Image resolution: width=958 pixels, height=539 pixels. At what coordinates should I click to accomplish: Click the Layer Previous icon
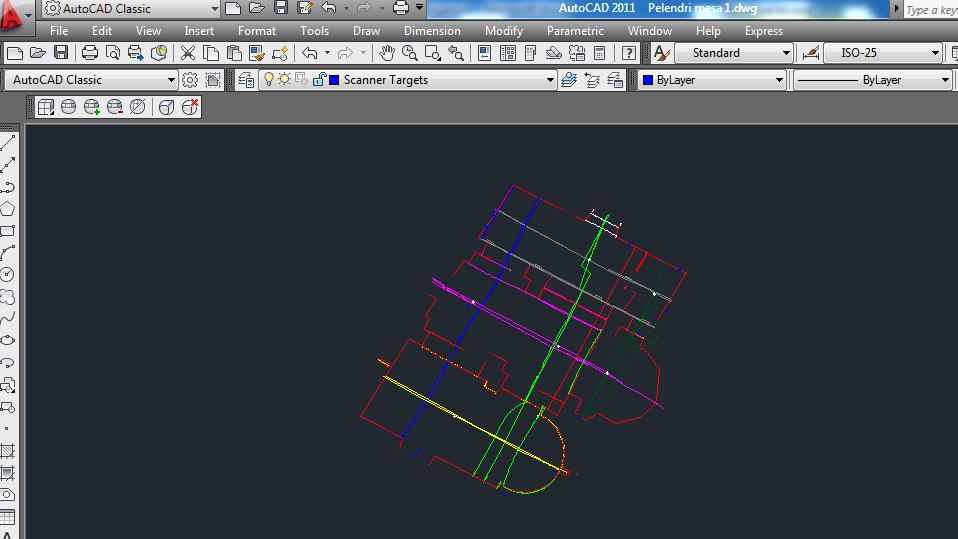[x=592, y=80]
